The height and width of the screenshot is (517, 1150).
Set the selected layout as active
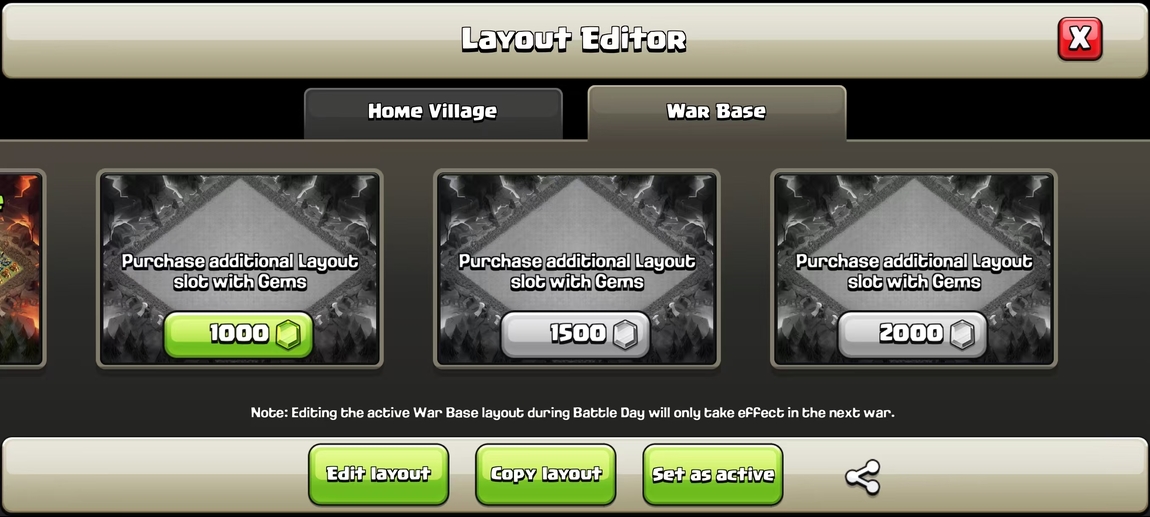(x=713, y=474)
